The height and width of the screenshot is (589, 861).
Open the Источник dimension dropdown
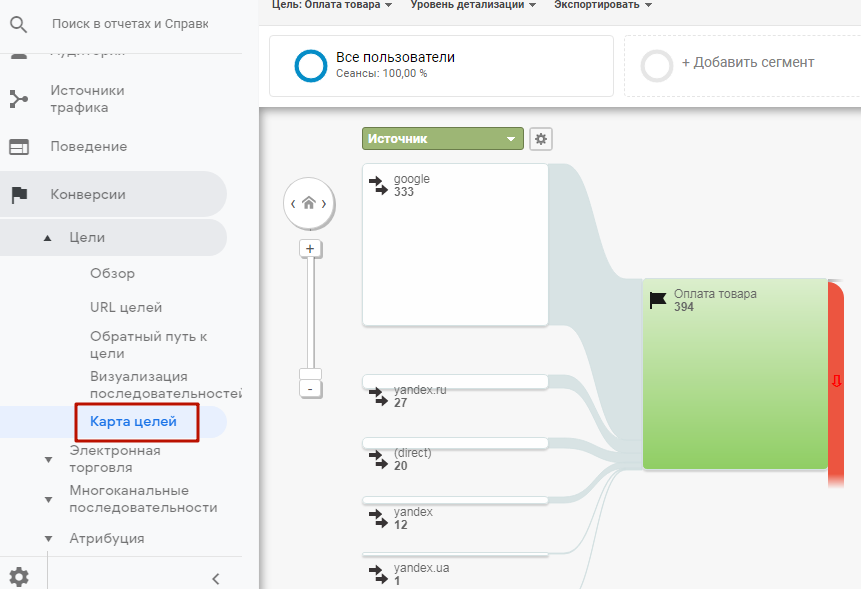tap(443, 139)
